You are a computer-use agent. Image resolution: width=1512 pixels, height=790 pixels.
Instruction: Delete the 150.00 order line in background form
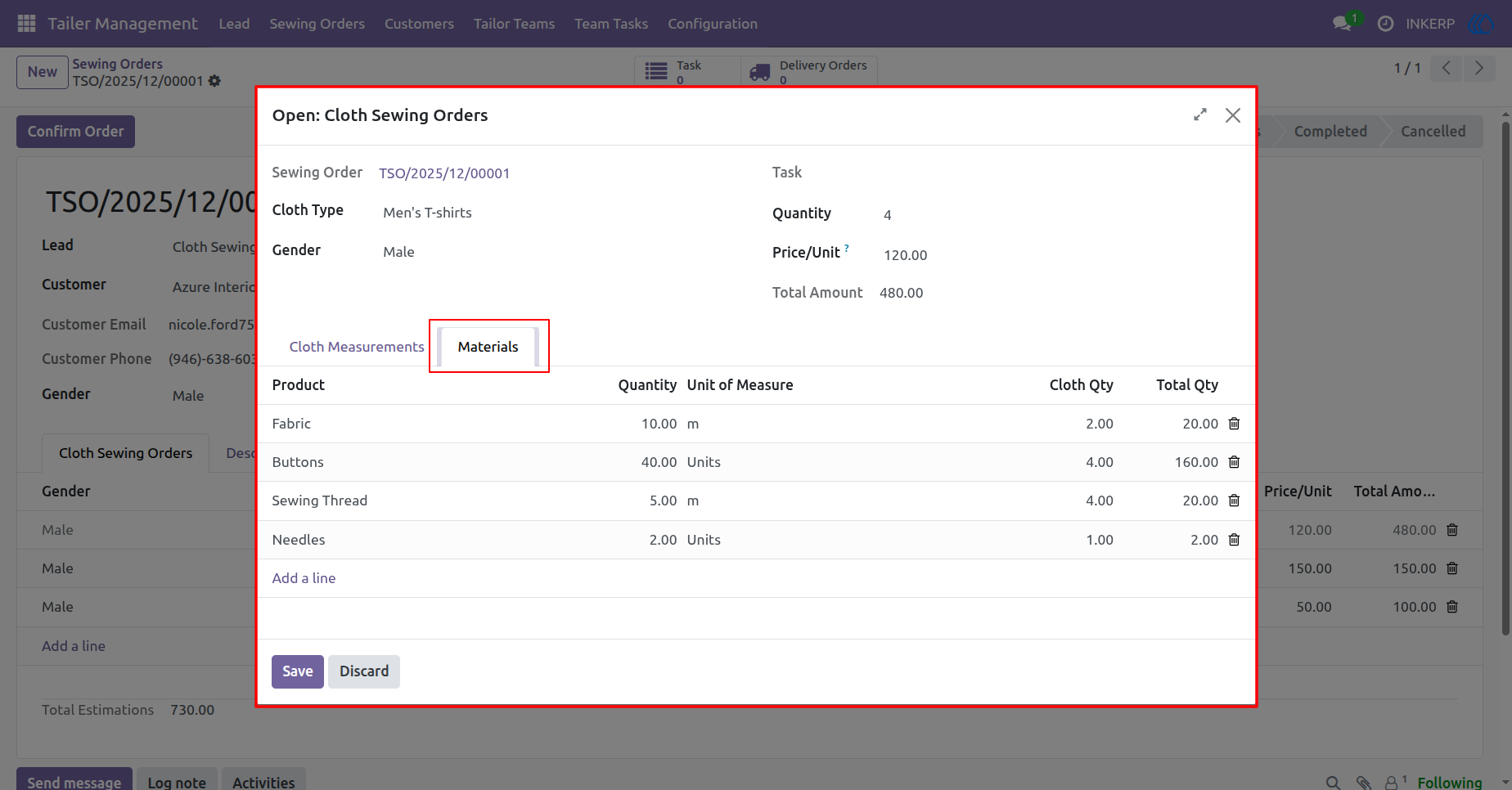coord(1452,568)
